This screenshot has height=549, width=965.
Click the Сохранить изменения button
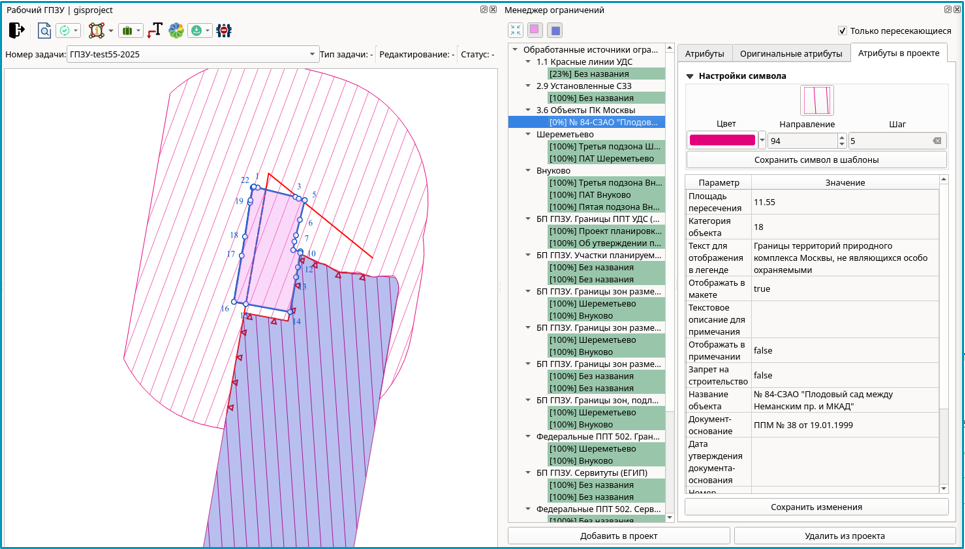click(x=816, y=507)
